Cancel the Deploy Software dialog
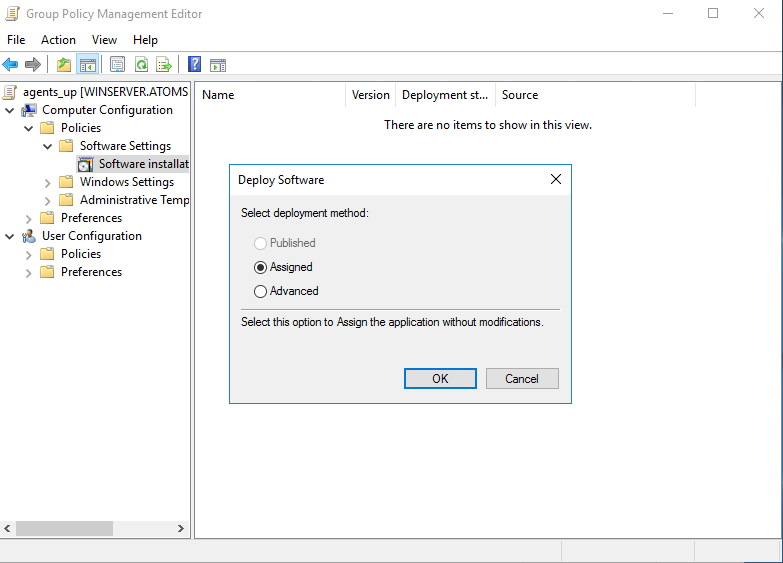 point(522,379)
